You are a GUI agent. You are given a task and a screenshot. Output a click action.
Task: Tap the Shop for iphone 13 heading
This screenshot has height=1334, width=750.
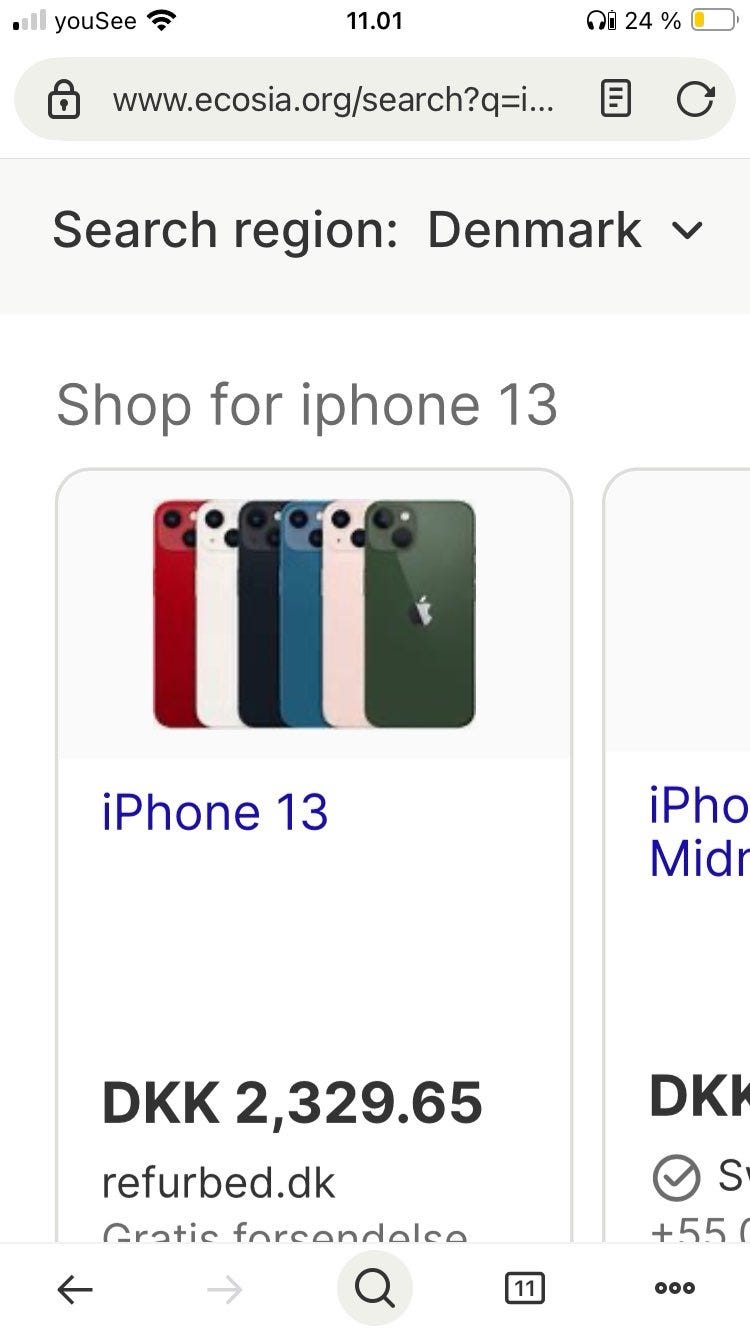307,405
